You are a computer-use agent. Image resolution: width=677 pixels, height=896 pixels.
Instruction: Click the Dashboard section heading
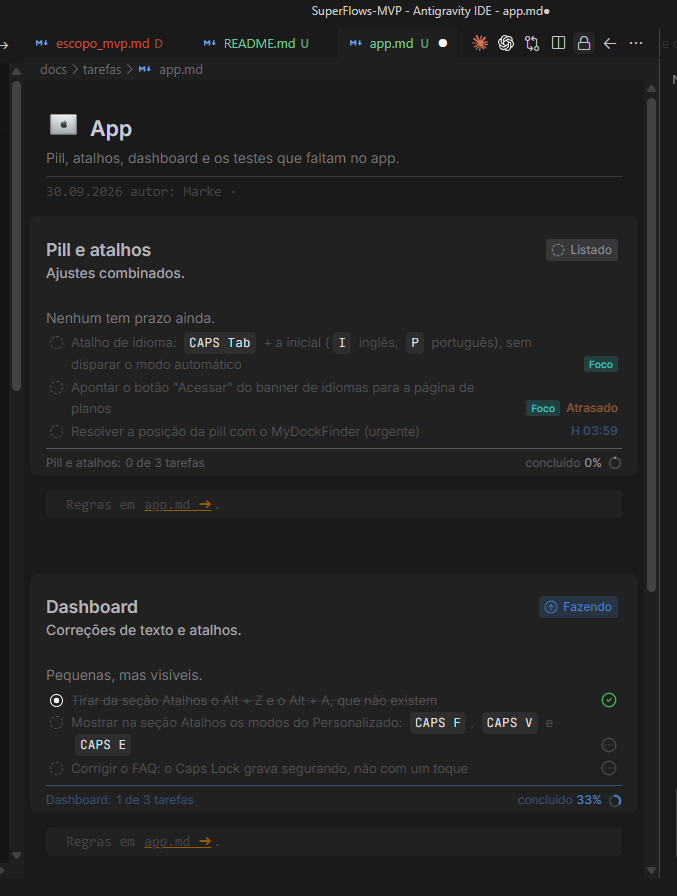[x=92, y=607]
